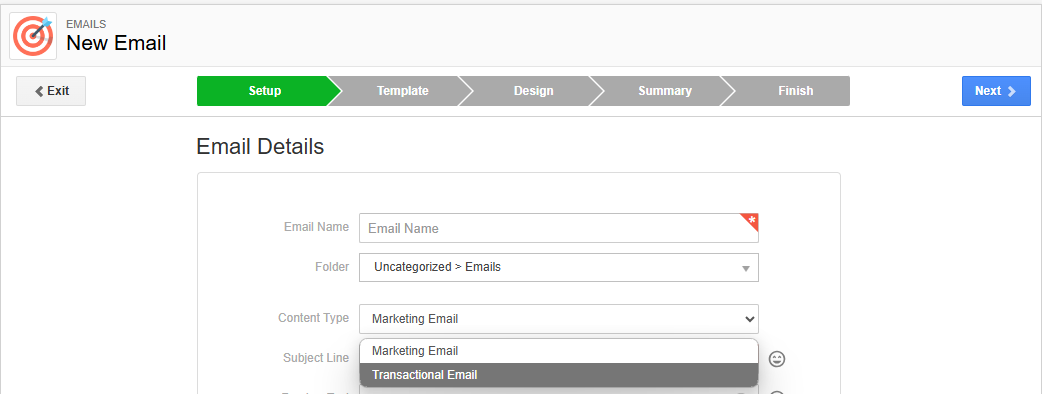
Task: Click the EMAILS breadcrumb label
Action: 86,25
